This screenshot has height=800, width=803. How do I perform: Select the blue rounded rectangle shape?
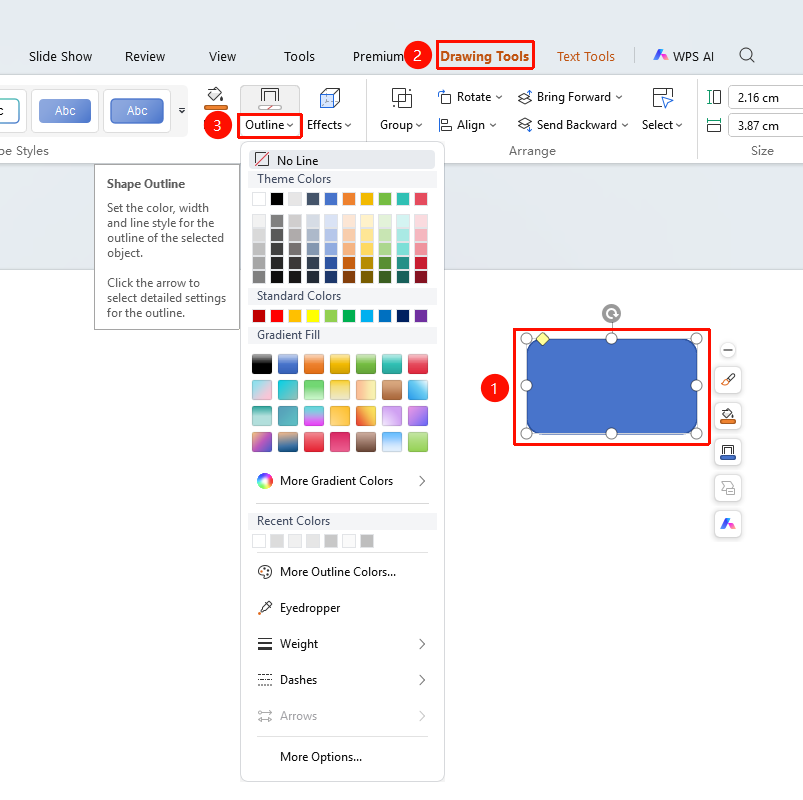[611, 386]
